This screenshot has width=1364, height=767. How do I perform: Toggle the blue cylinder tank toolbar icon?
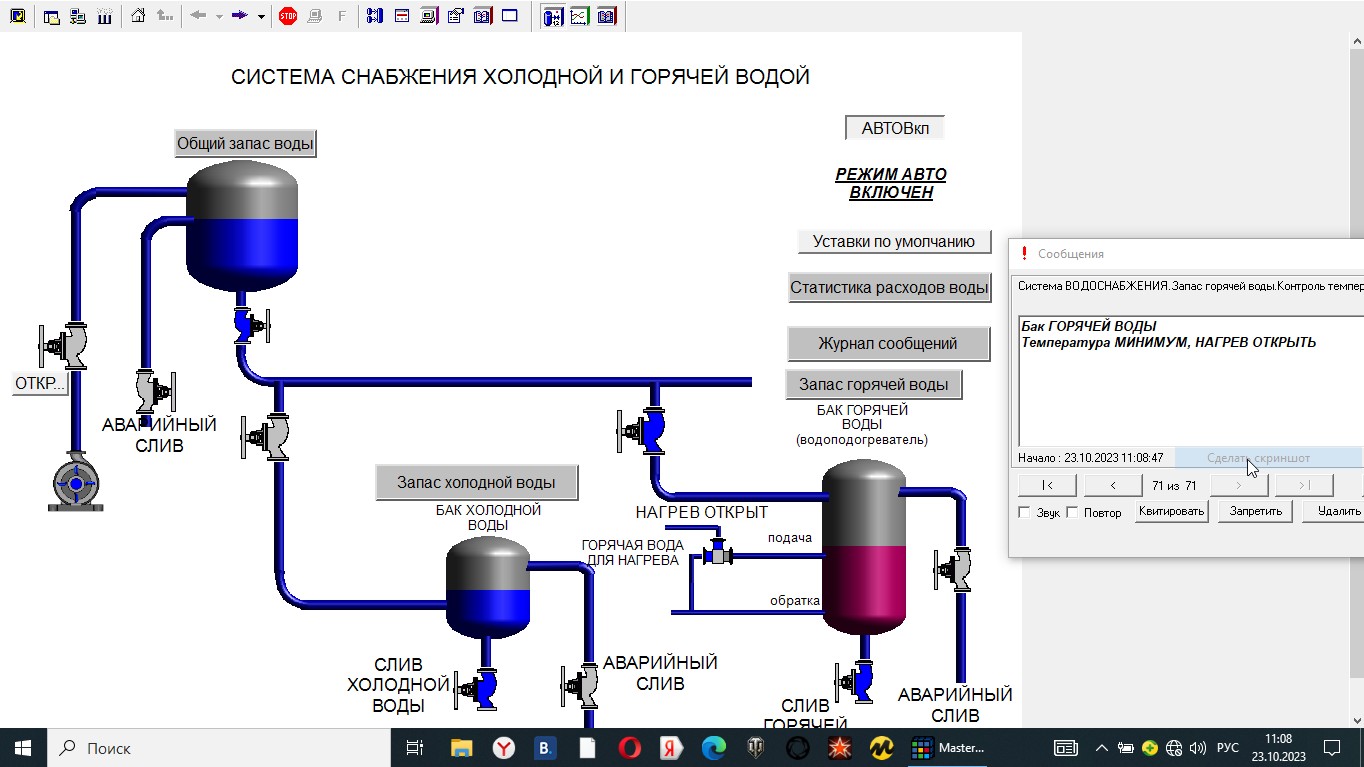552,16
